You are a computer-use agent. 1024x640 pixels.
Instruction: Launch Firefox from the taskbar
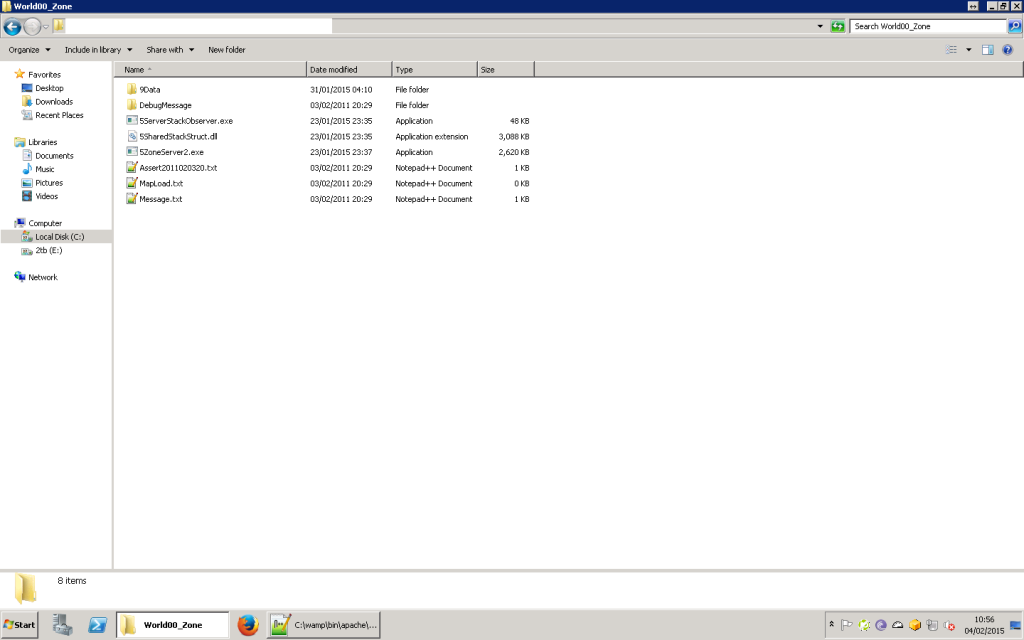(248, 625)
